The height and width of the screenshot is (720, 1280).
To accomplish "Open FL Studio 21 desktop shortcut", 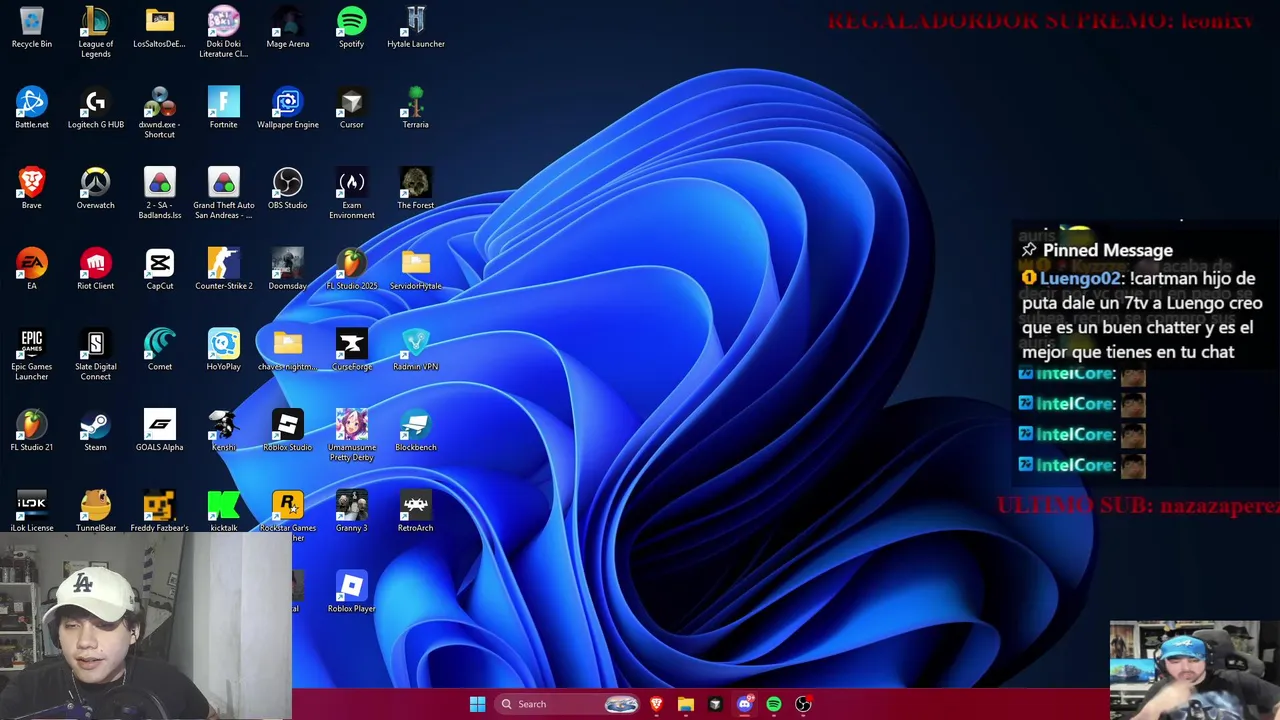I will (x=32, y=430).
